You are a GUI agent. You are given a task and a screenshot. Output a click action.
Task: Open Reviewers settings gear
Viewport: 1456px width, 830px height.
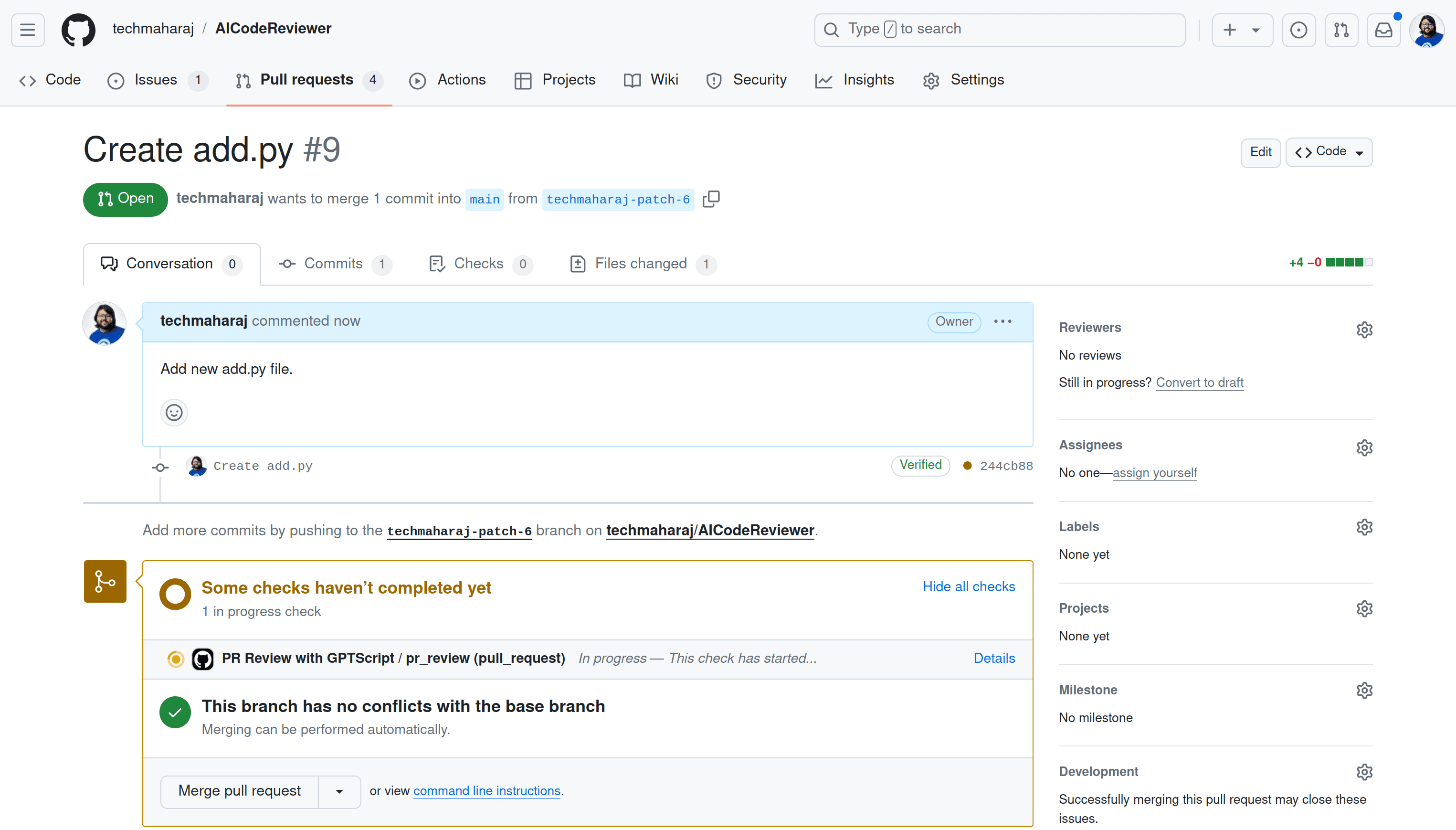pos(1364,330)
